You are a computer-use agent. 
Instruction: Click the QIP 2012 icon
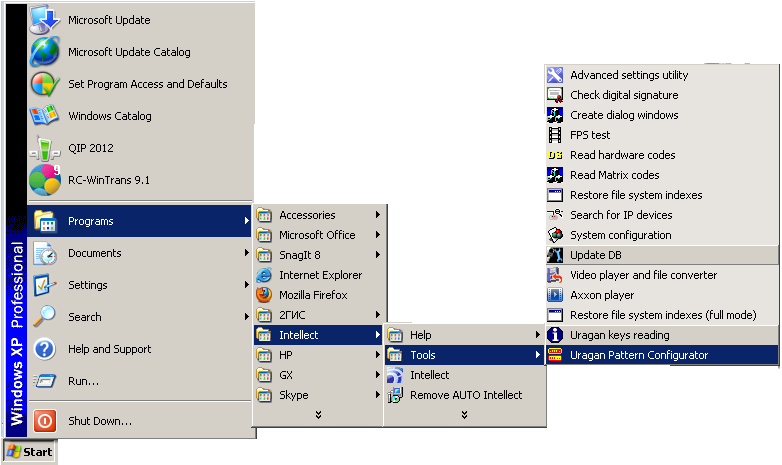point(45,148)
